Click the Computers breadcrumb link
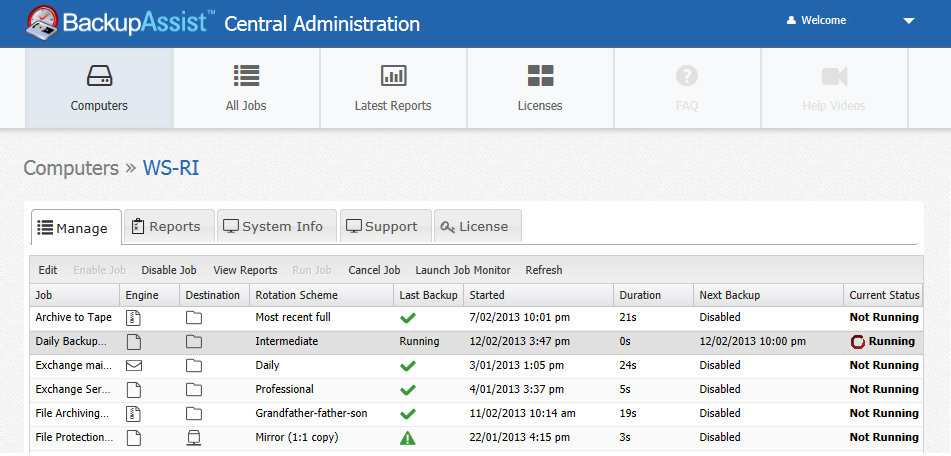Viewport: 951px width, 456px height. click(71, 168)
